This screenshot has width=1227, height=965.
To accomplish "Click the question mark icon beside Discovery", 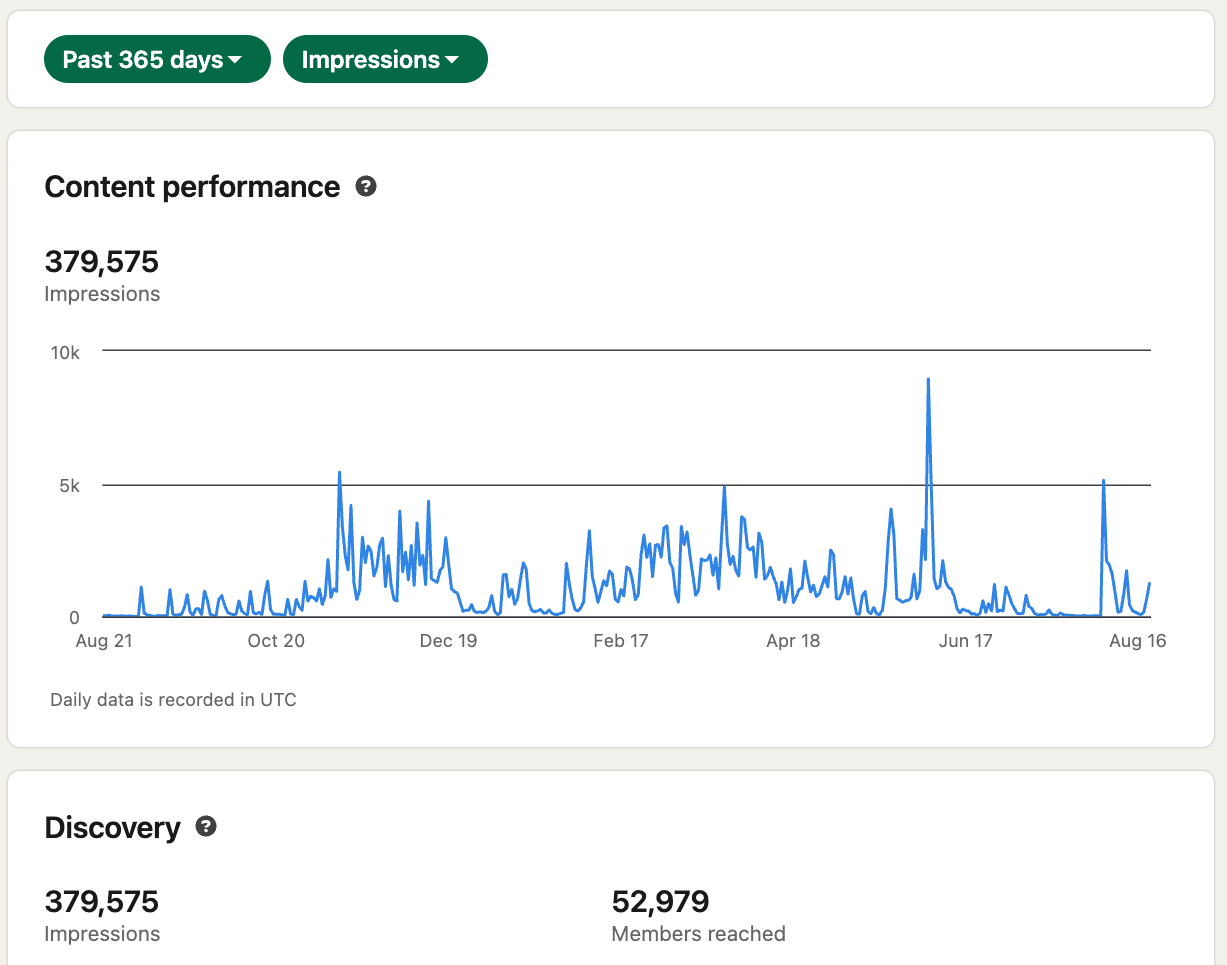I will tap(206, 827).
